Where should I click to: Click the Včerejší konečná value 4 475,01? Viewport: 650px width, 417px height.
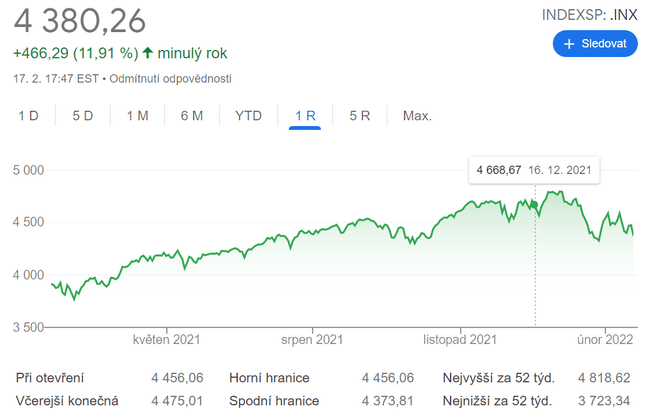pyautogui.click(x=177, y=401)
